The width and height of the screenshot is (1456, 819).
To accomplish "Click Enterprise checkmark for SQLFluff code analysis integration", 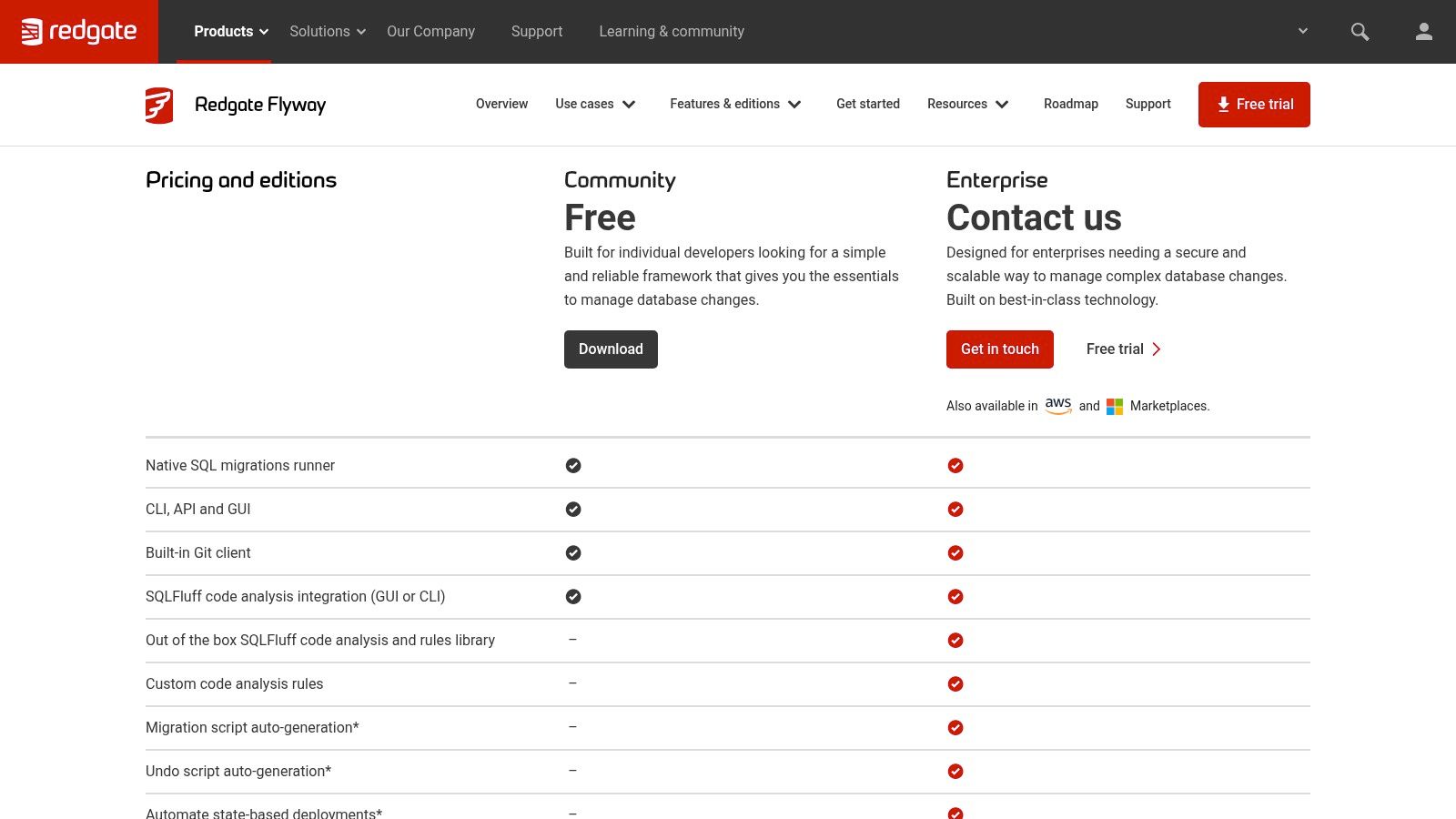I will (x=955, y=597).
